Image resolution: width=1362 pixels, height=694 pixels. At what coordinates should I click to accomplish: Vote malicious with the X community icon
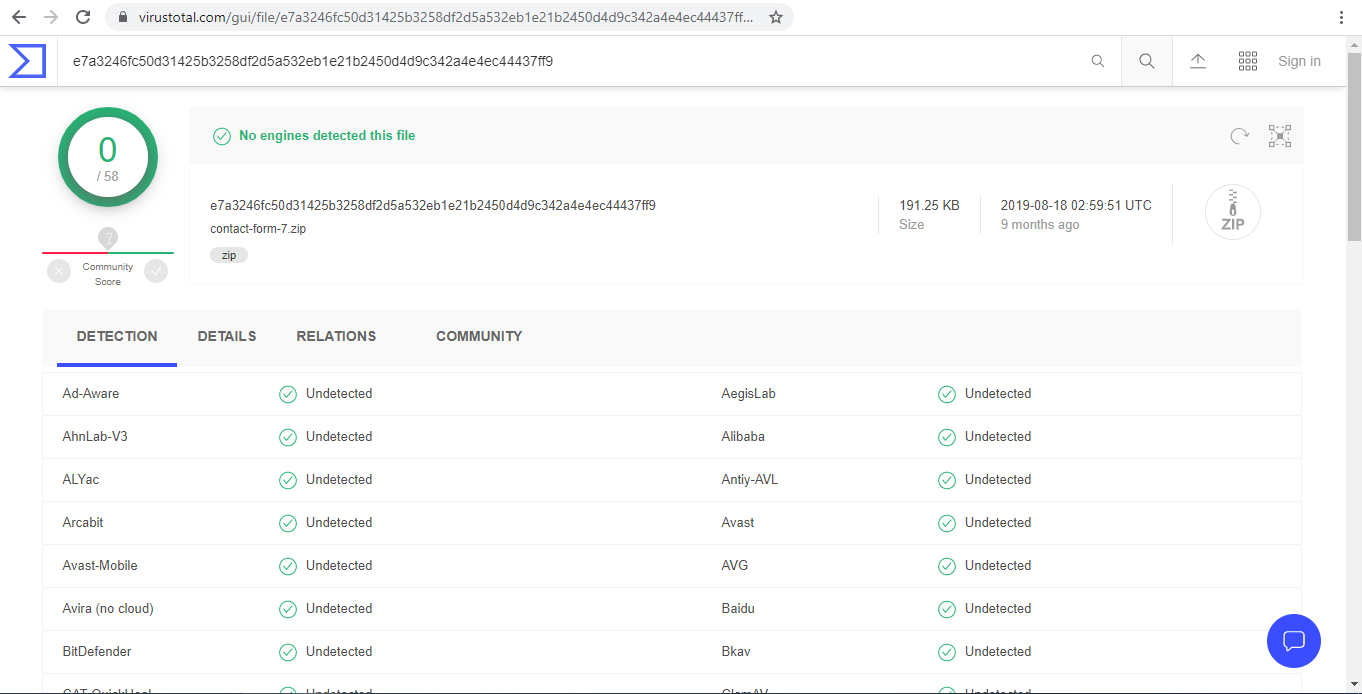point(59,270)
